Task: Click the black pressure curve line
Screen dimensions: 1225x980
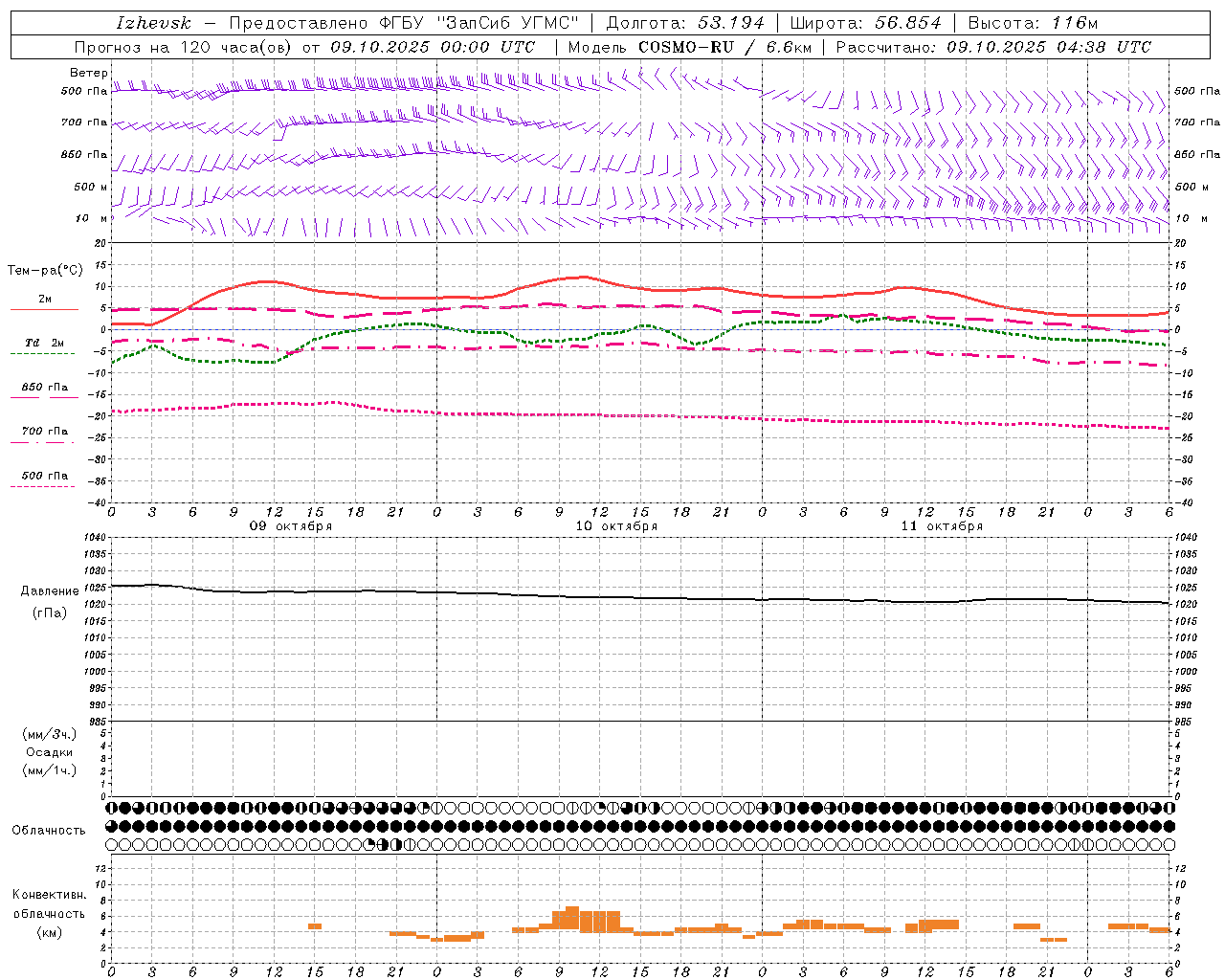Action: tap(639, 597)
